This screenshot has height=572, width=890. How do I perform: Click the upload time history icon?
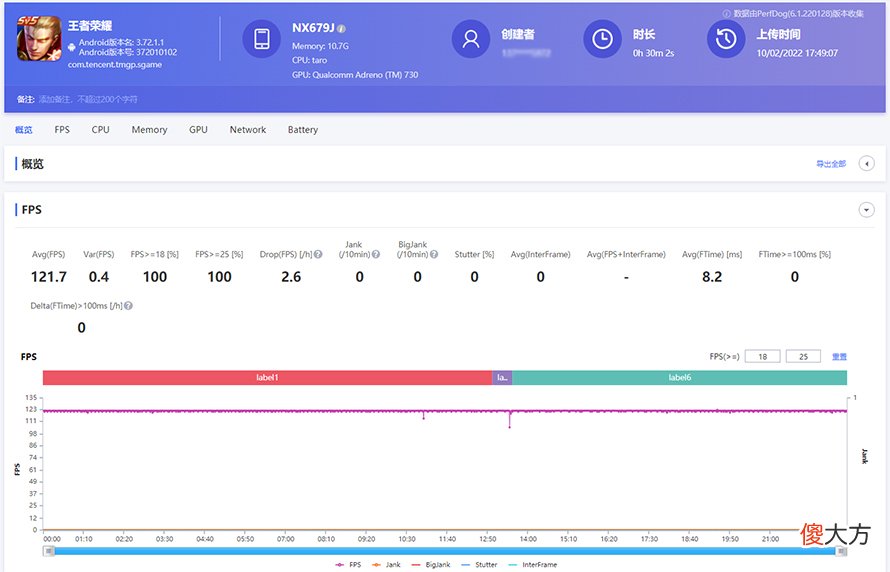(x=726, y=39)
